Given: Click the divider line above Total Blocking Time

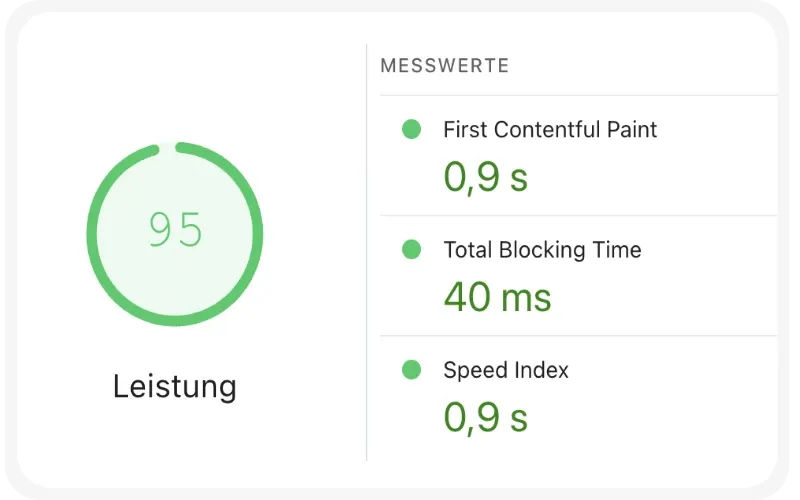Looking at the screenshot, I should click(578, 215).
